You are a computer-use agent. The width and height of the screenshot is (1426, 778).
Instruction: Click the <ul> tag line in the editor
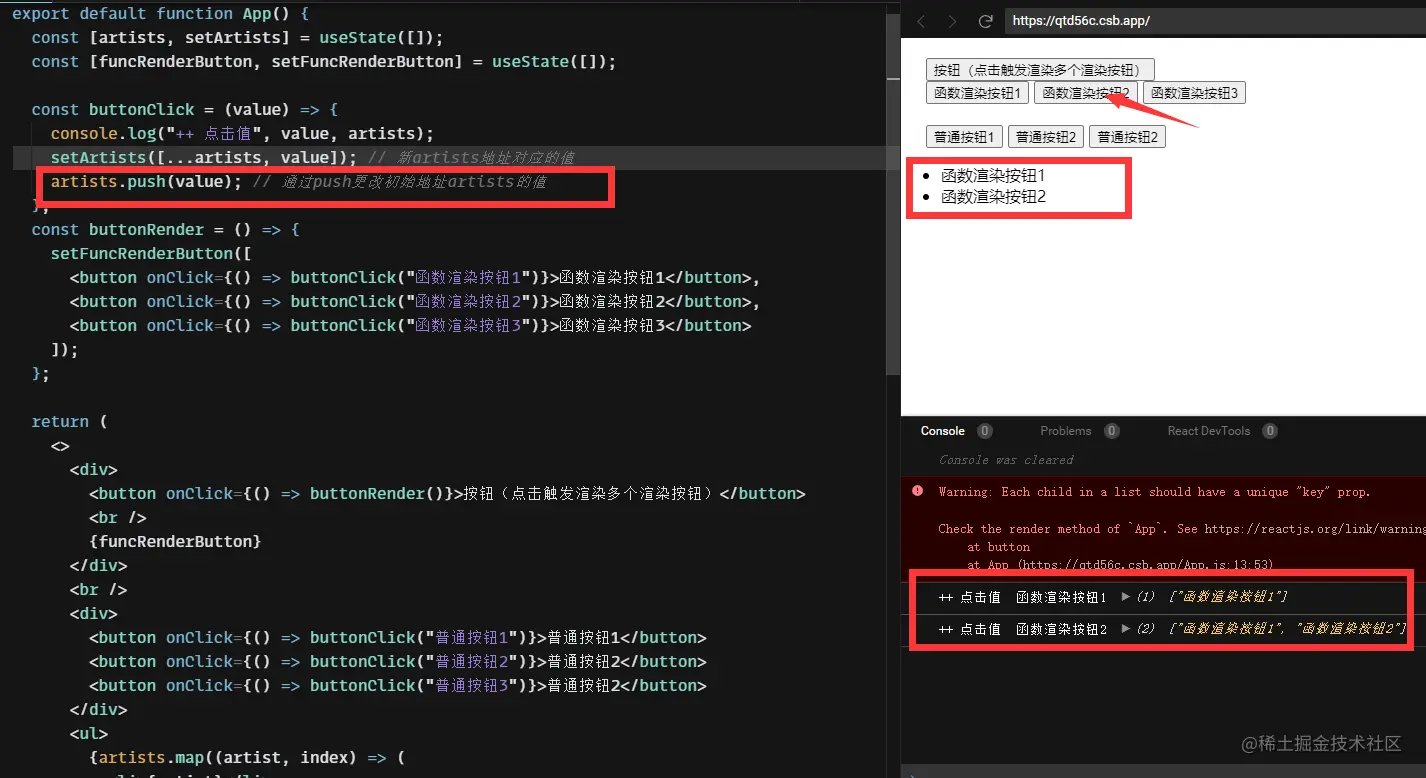click(89, 733)
